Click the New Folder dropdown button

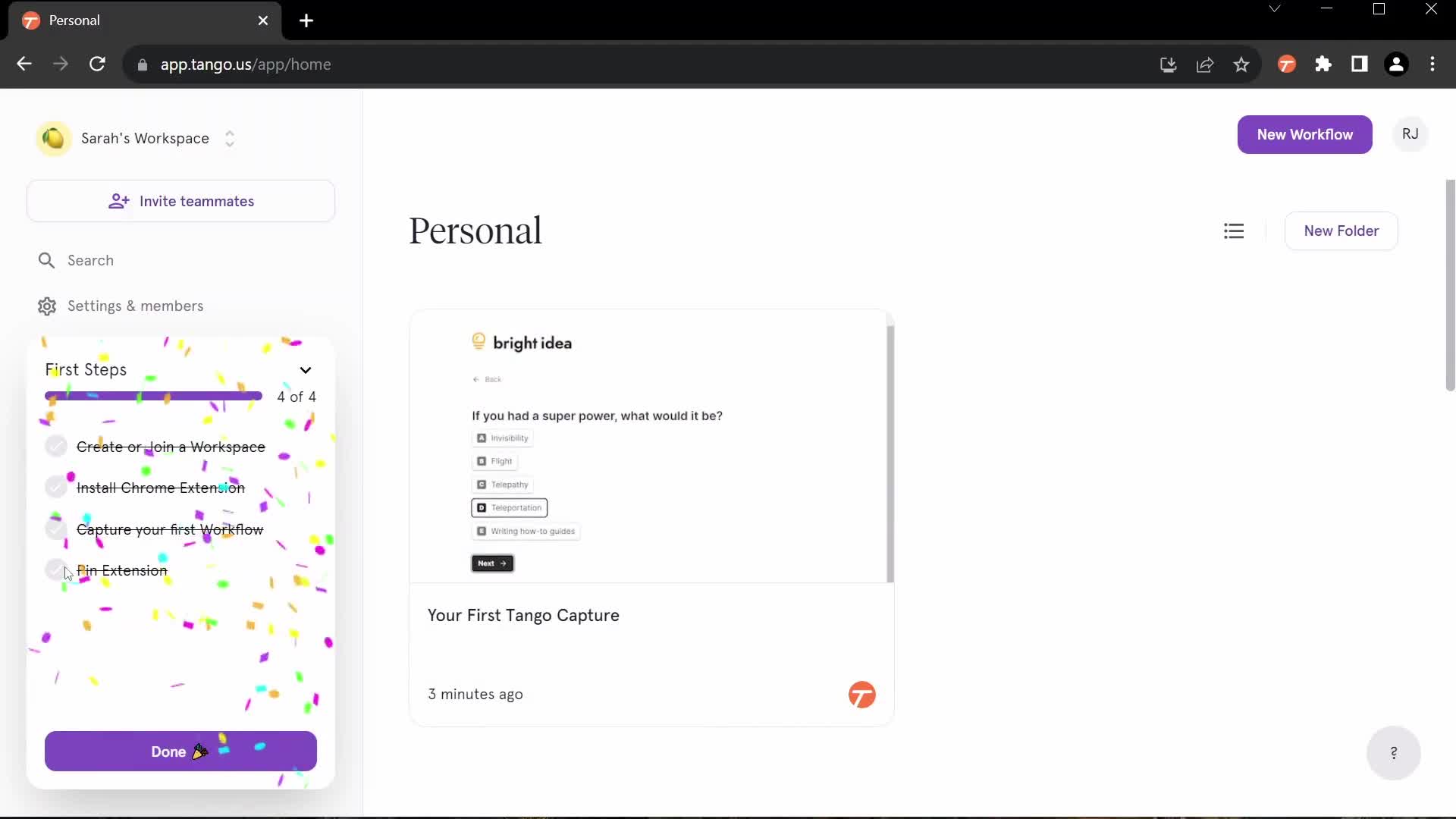pyautogui.click(x=1341, y=230)
